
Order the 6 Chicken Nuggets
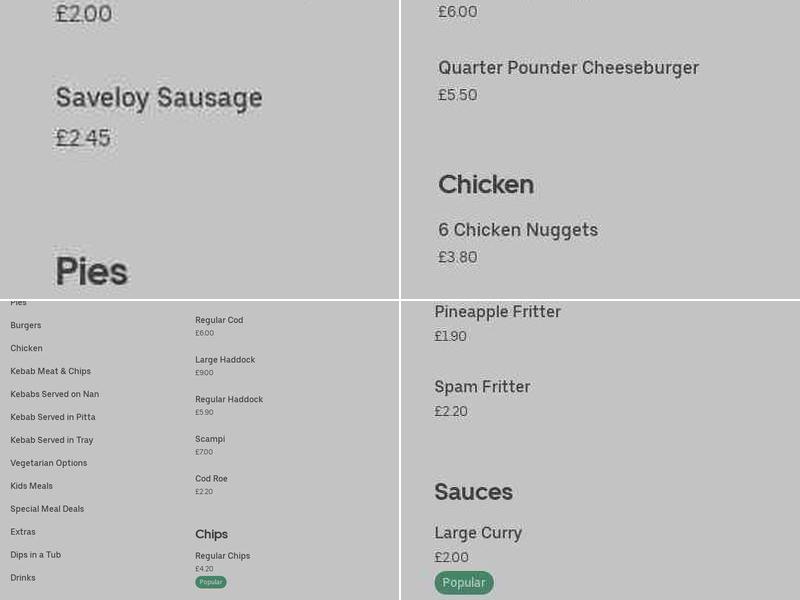click(x=518, y=230)
